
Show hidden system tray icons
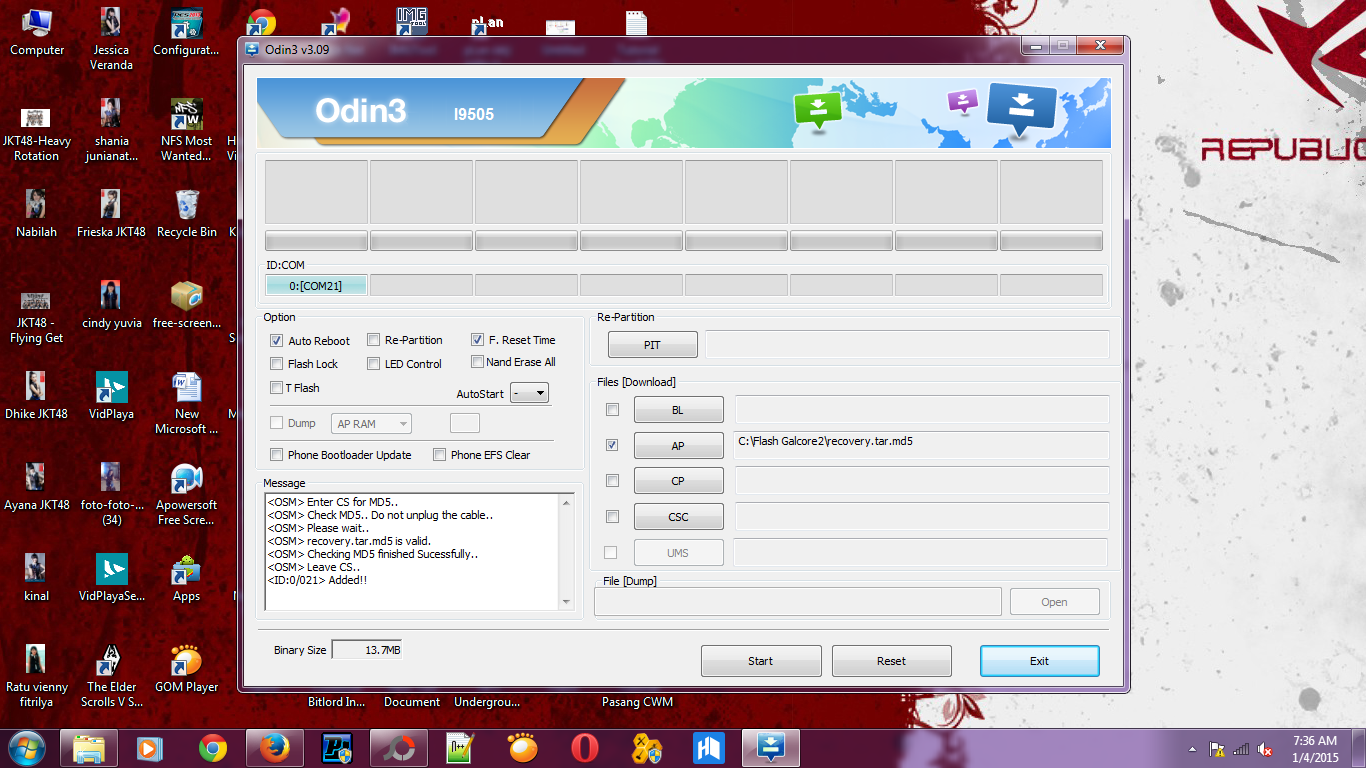tap(1192, 749)
